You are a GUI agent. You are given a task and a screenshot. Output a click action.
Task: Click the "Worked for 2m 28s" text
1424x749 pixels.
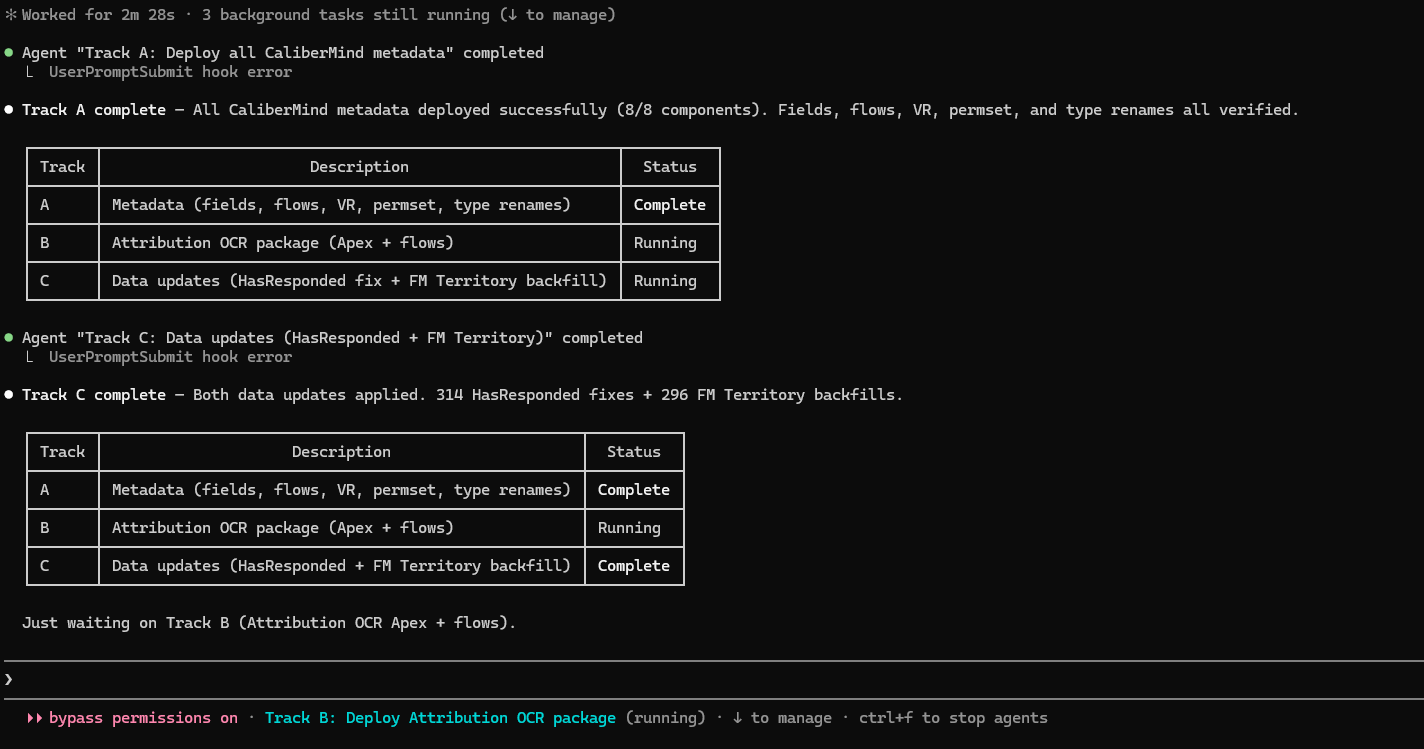click(x=100, y=15)
